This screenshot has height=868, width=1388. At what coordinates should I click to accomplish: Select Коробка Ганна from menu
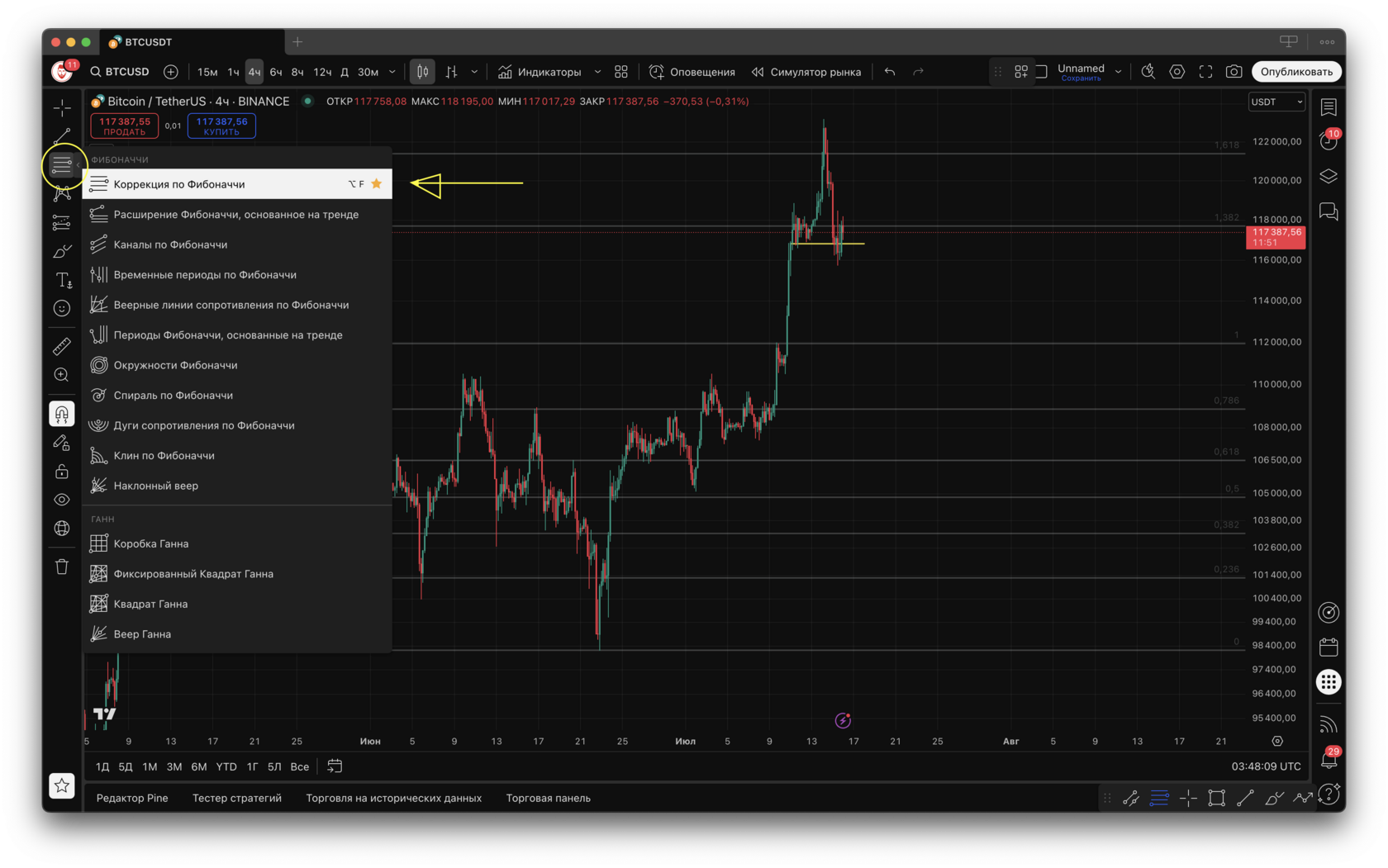point(238,543)
